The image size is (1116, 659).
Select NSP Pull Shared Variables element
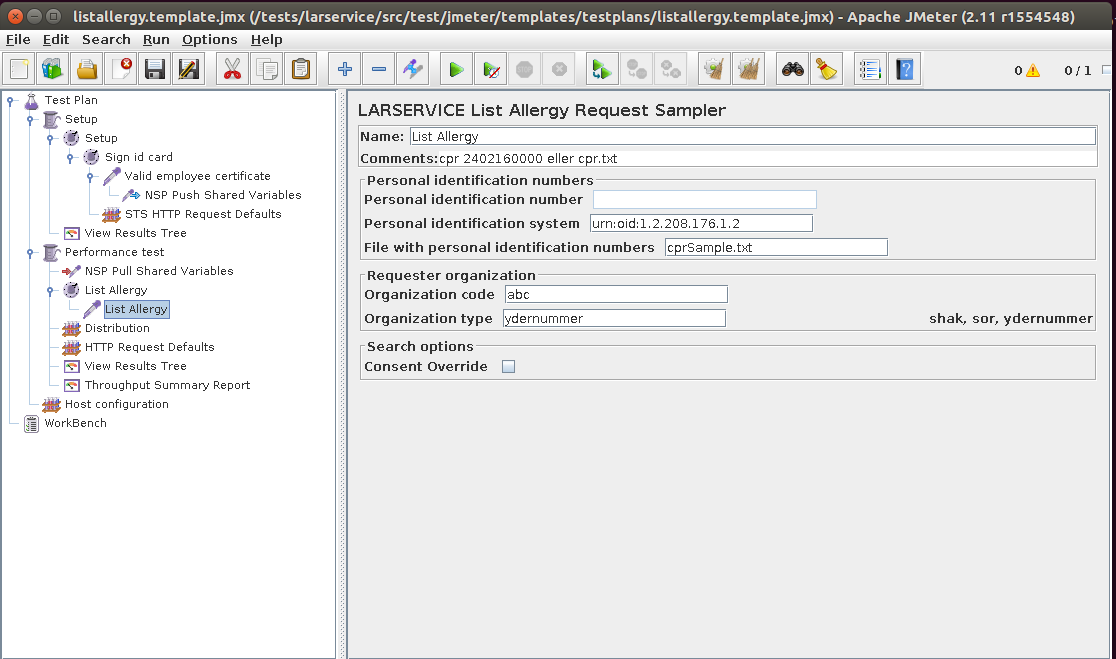pos(158,271)
